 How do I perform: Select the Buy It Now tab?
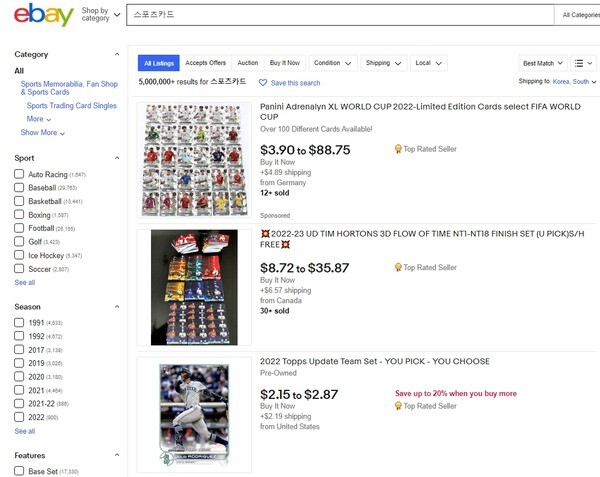(x=285, y=63)
